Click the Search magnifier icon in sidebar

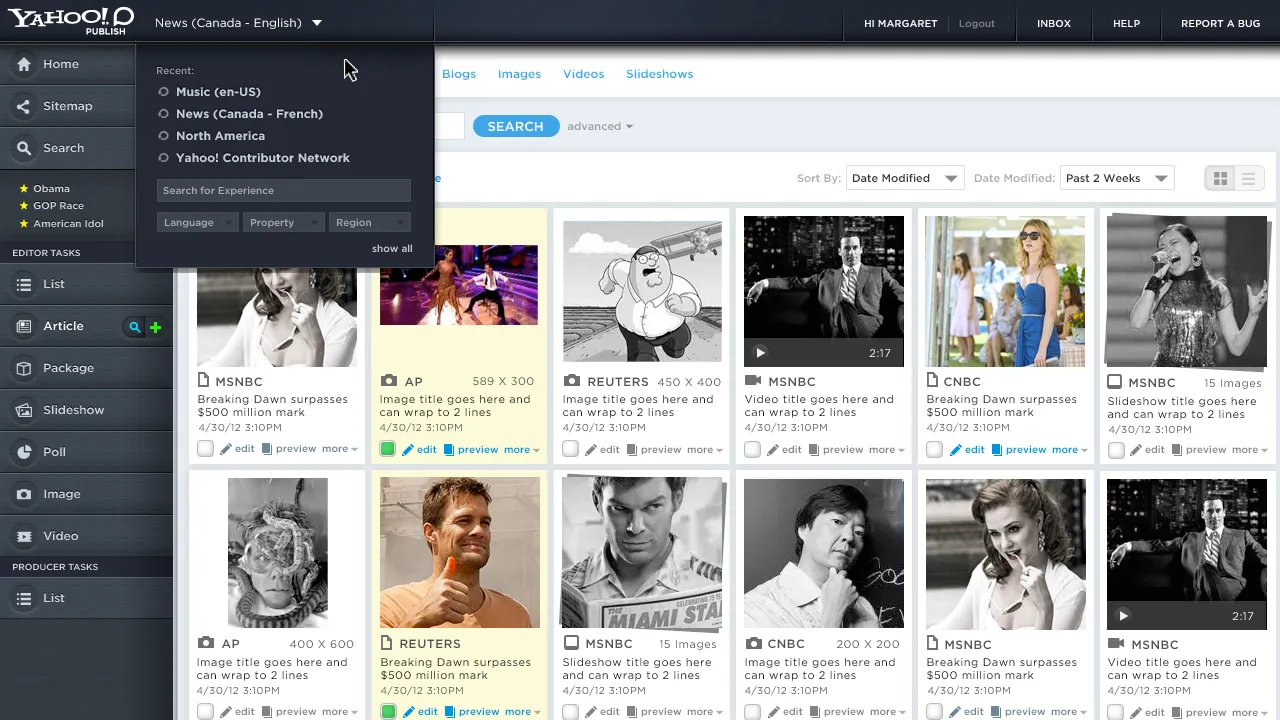point(24,148)
